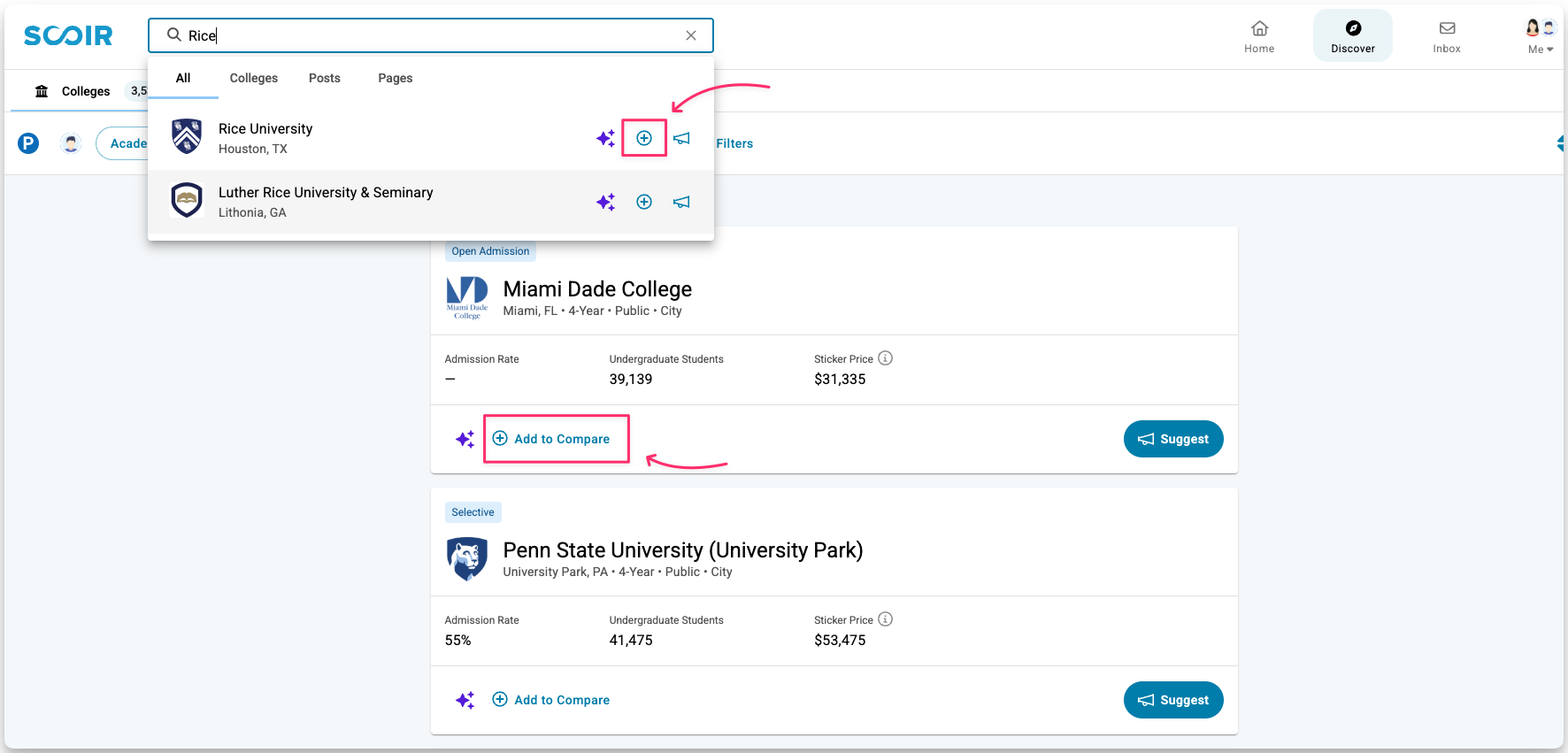Image resolution: width=1568 pixels, height=753 pixels.
Task: Switch to Posts search results tab
Action: click(324, 78)
